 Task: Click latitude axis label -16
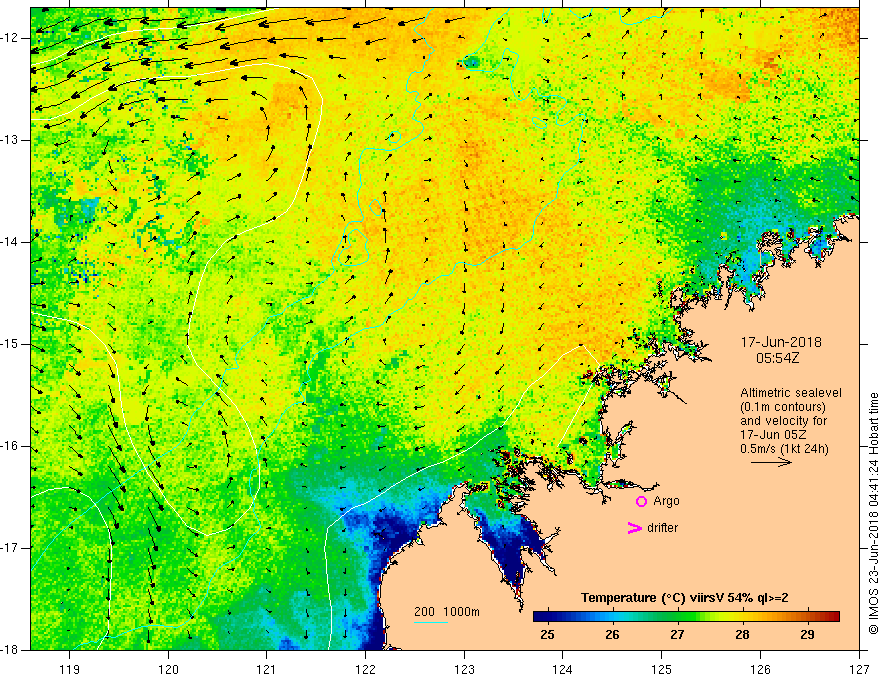[10, 446]
